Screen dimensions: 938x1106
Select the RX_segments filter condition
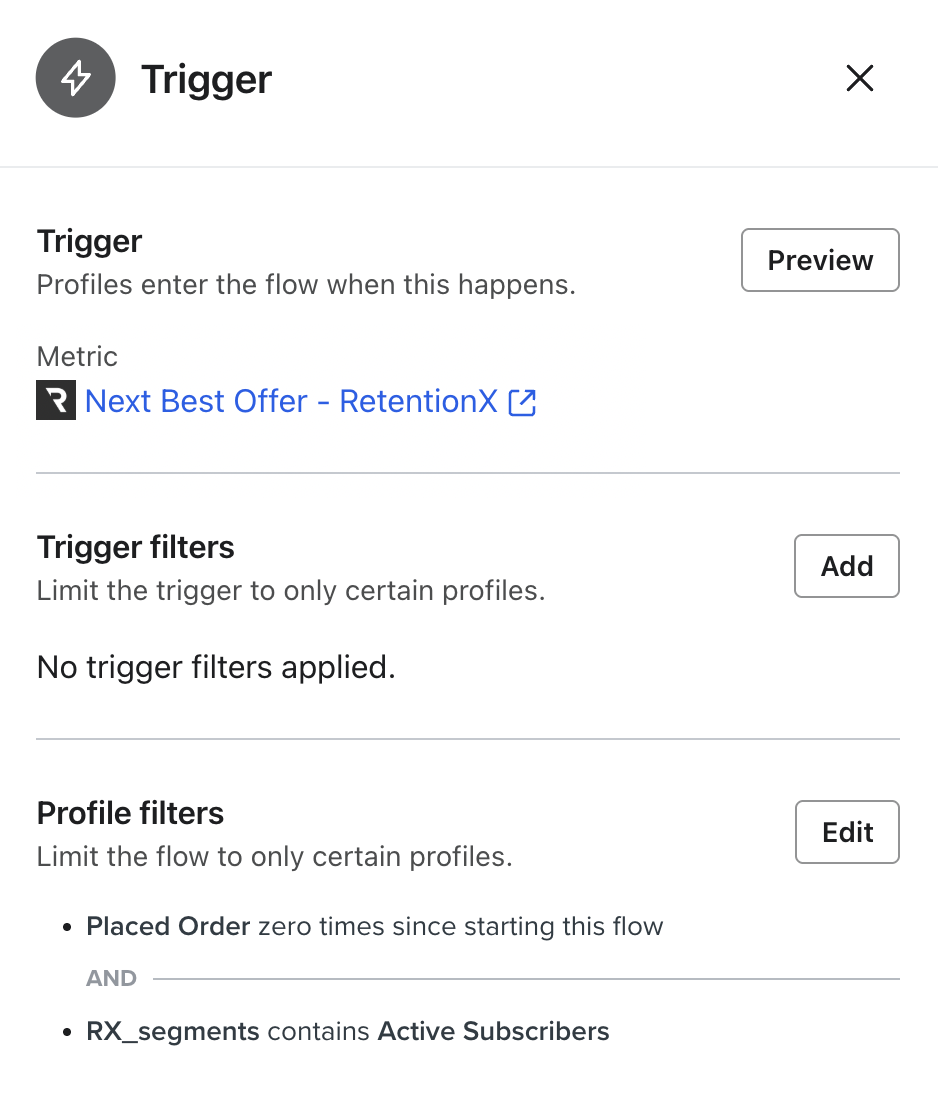pos(172,1031)
